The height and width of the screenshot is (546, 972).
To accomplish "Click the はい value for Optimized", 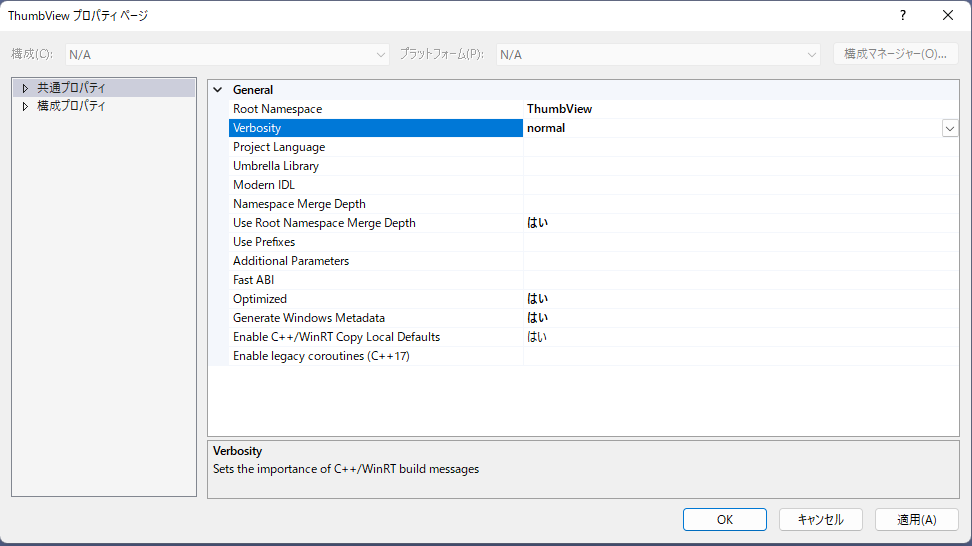I will click(537, 299).
